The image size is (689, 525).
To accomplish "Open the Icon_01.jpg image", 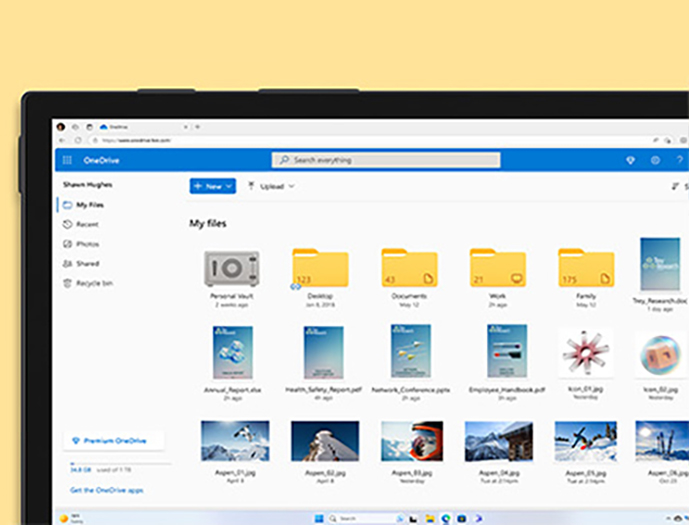I will pyautogui.click(x=585, y=353).
